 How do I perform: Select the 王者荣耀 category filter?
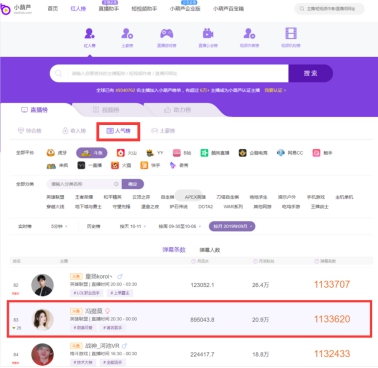[x=84, y=197]
